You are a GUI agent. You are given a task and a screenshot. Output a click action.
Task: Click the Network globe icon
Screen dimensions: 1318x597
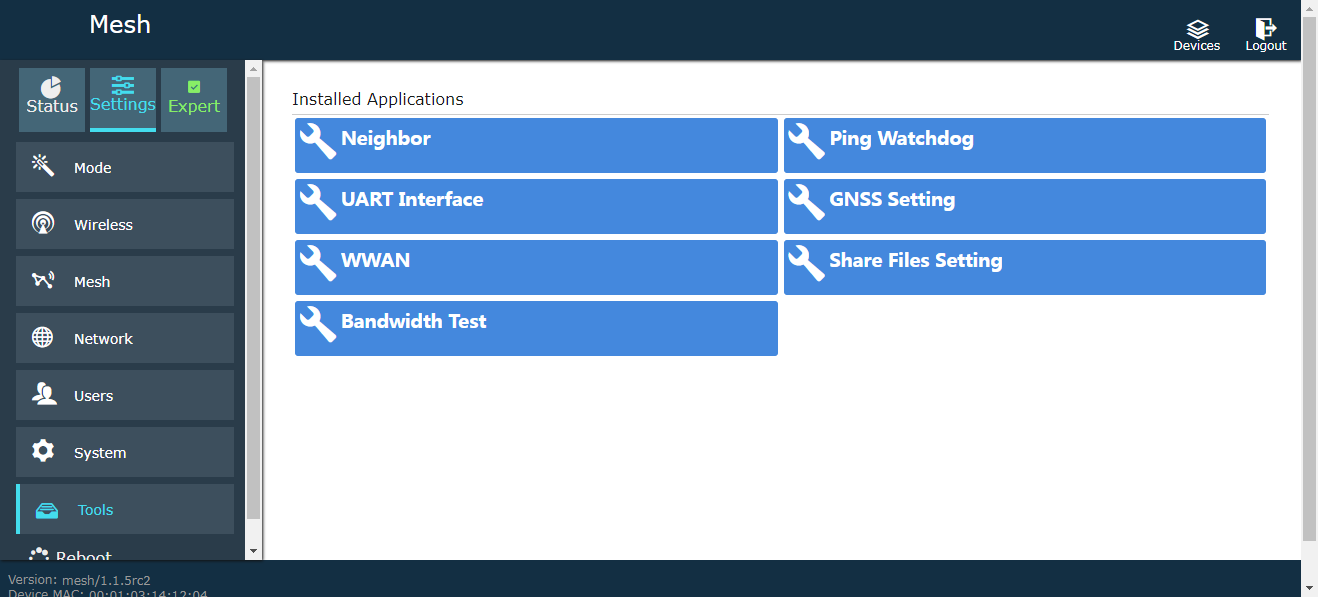43,338
